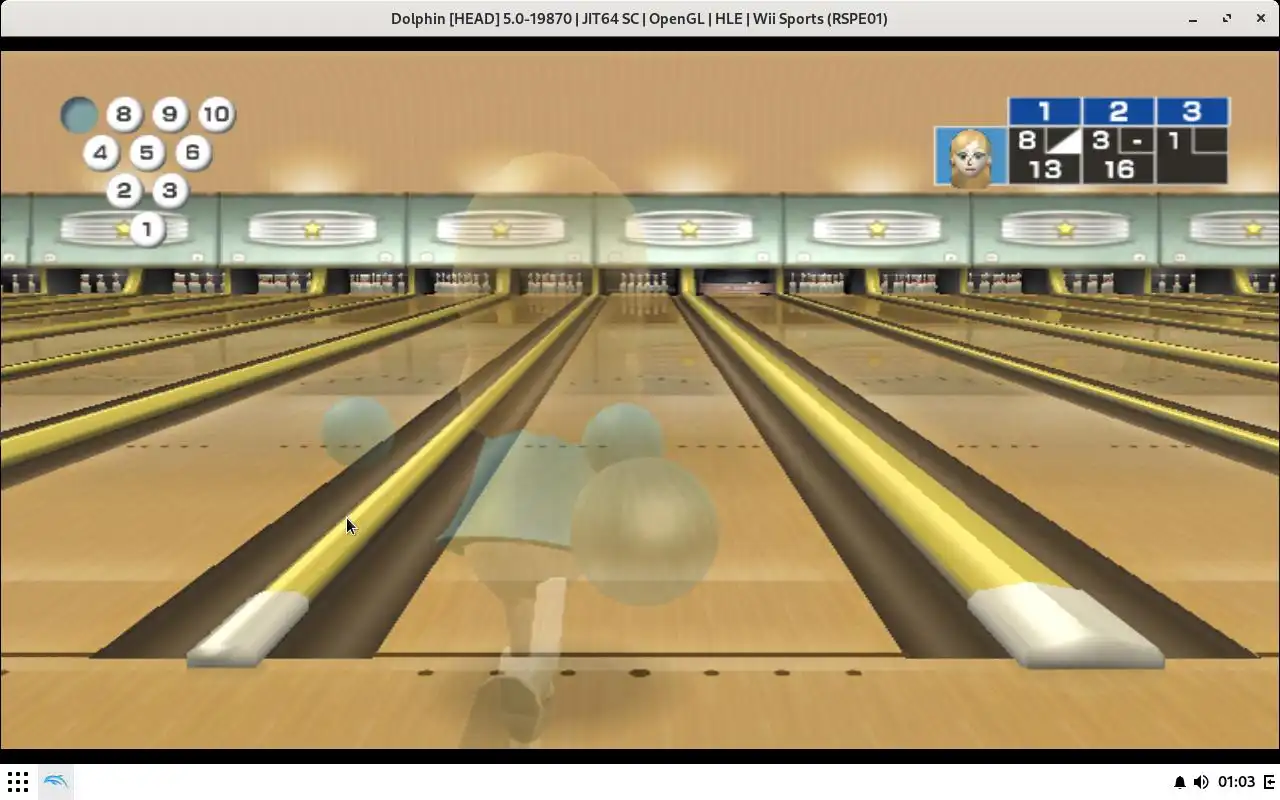Open the Activities app grid icon
Viewport: 1280px width, 800px height.
pyautogui.click(x=18, y=781)
